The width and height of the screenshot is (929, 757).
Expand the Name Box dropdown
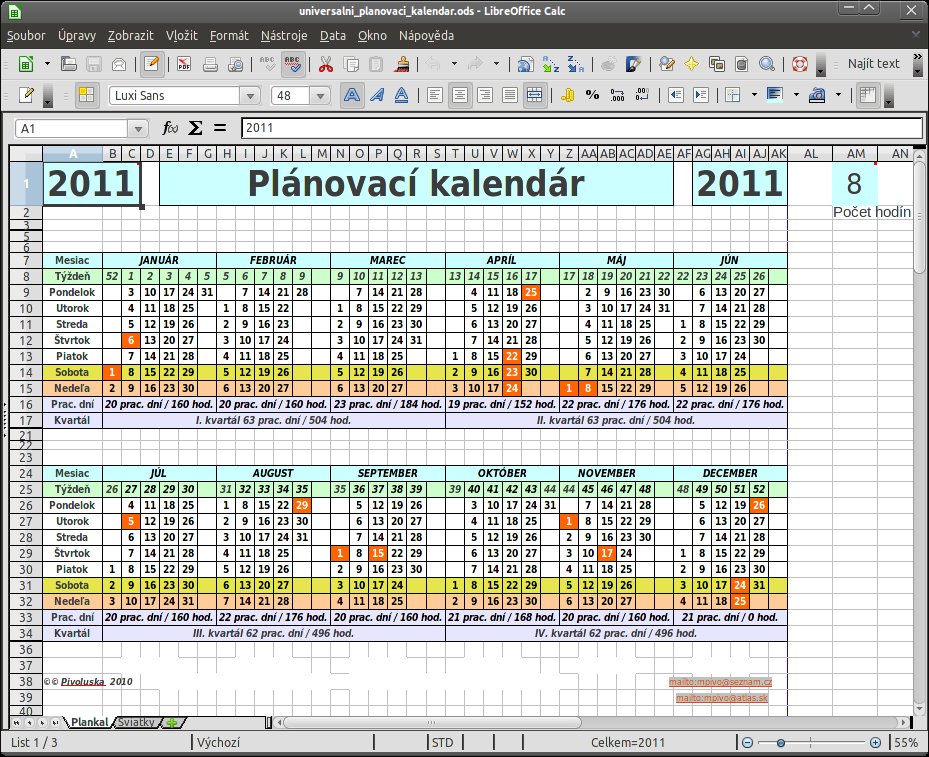tap(137, 129)
